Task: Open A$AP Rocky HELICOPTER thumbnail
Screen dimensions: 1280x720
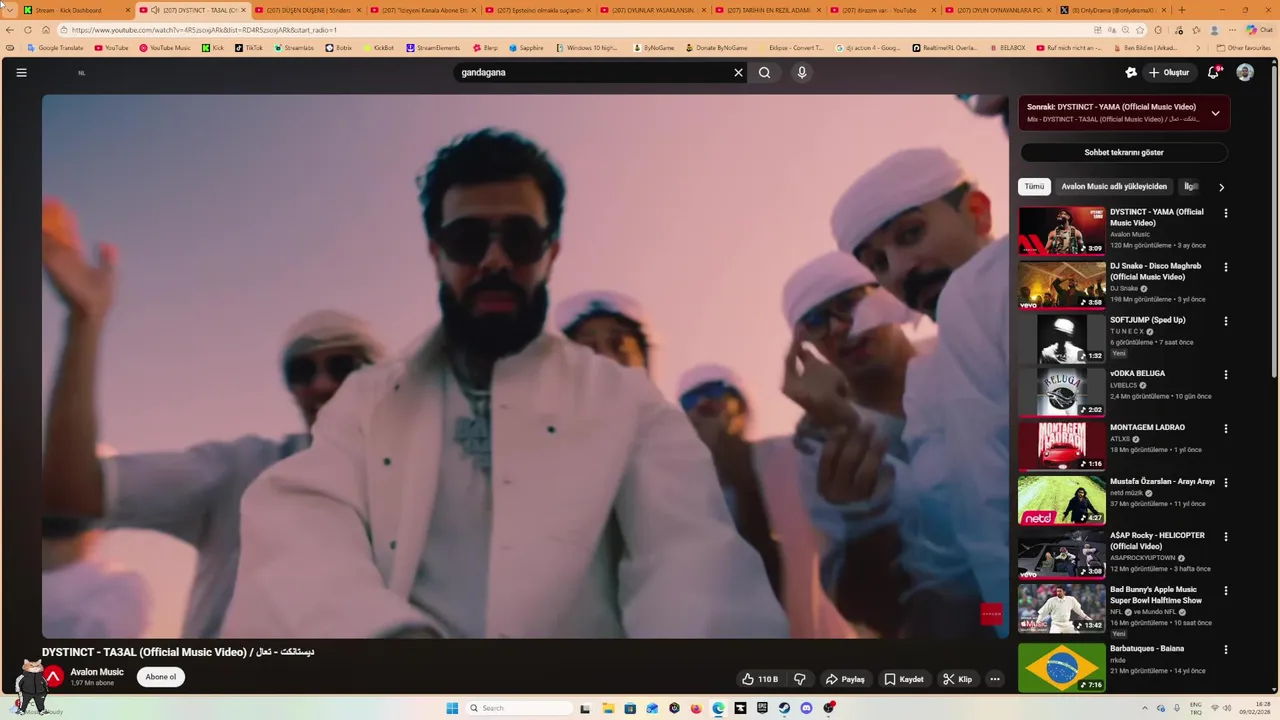Action: pos(1062,554)
